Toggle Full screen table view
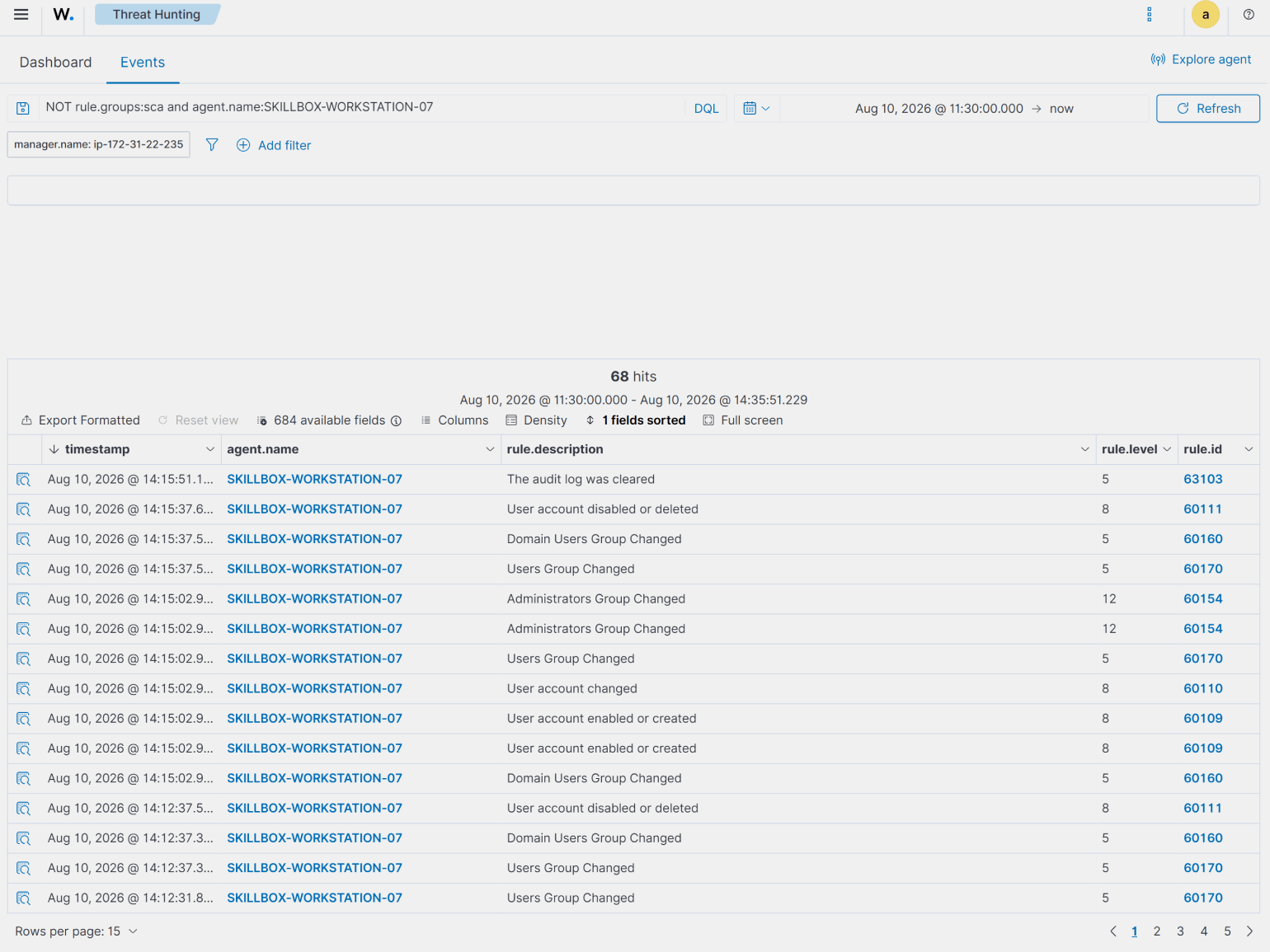Image resolution: width=1270 pixels, height=952 pixels. [743, 420]
